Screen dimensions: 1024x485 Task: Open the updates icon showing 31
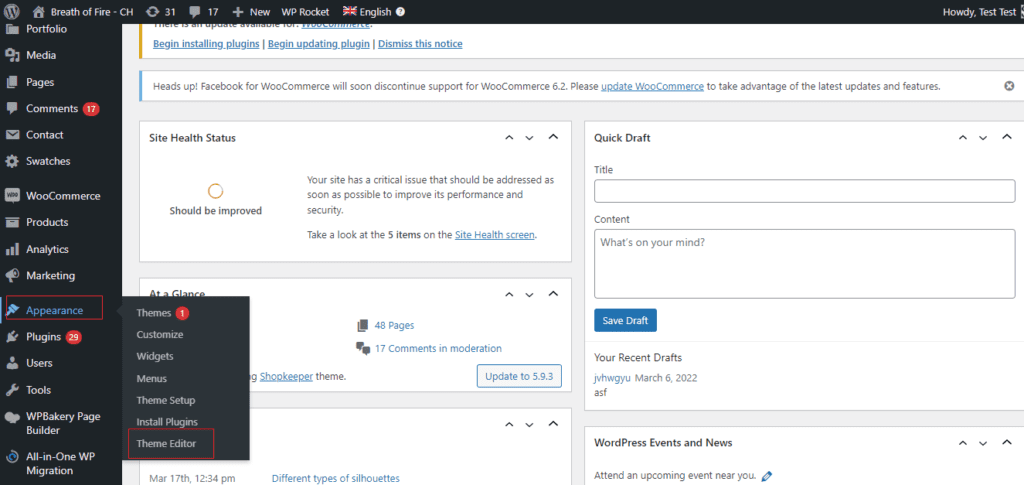pyautogui.click(x=152, y=11)
